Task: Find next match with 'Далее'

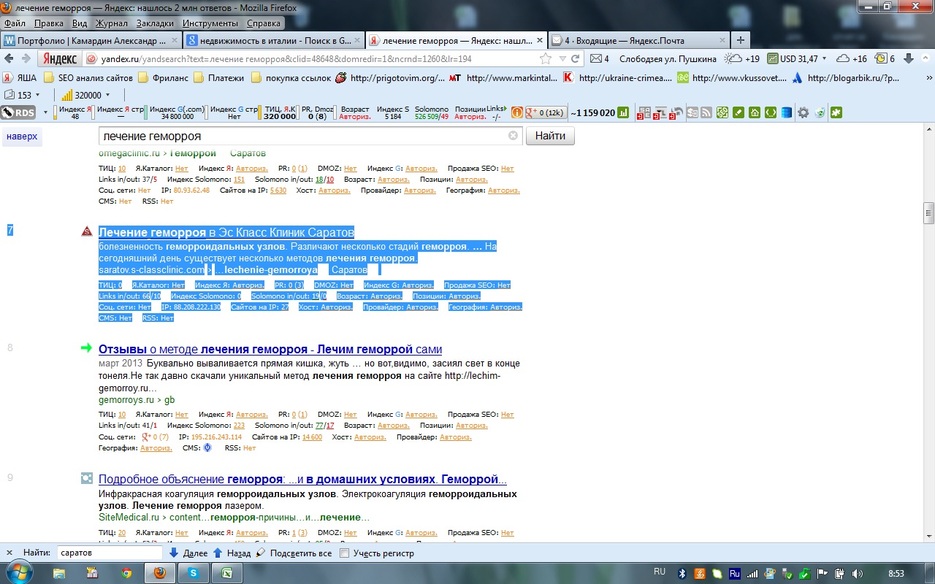Action: [x=188, y=553]
